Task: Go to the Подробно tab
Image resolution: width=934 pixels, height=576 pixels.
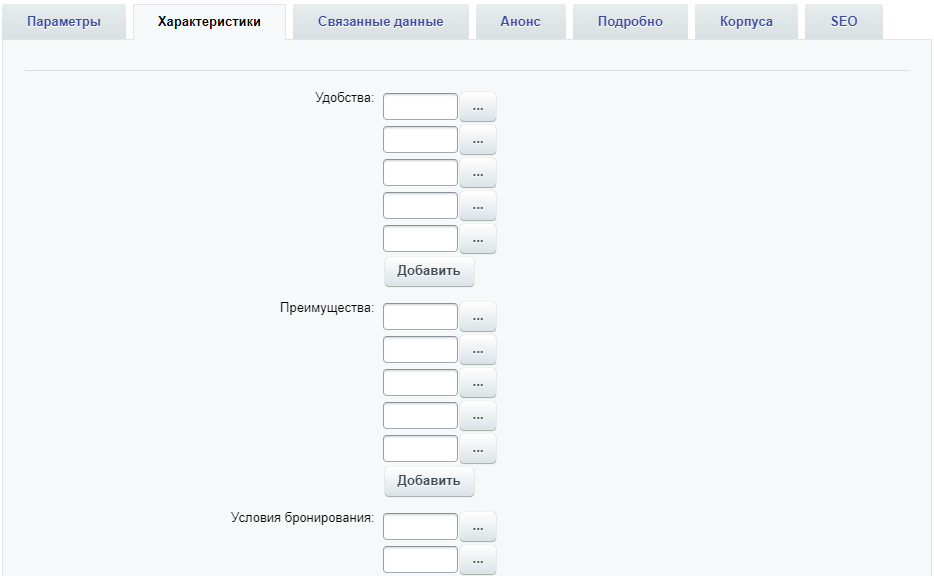Action: coord(630,22)
